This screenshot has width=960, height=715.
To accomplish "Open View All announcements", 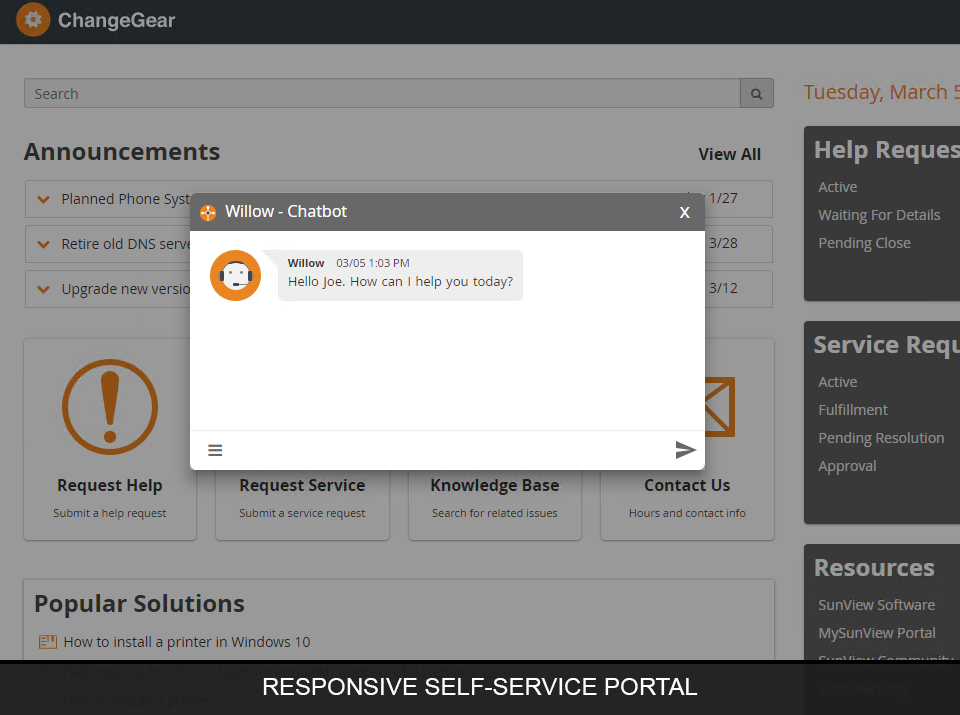I will 729,154.
